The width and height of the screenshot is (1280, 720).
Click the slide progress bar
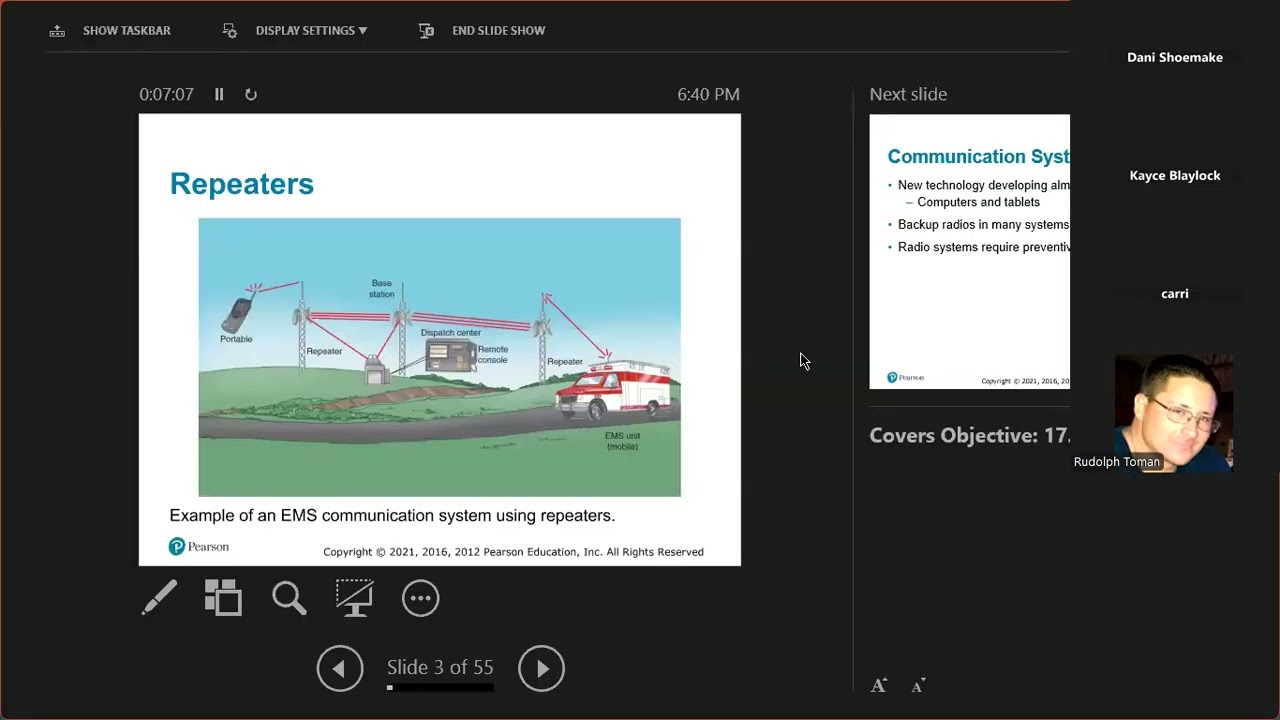coord(440,687)
